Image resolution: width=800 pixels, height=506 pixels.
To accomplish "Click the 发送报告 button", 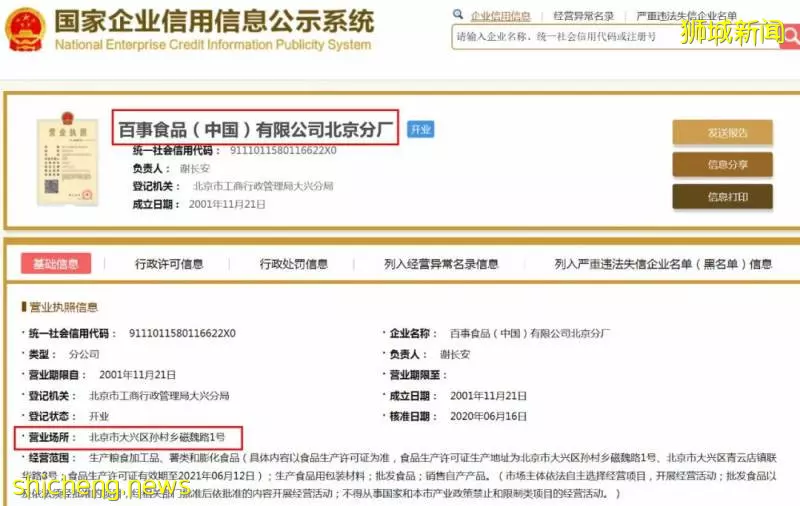I will click(722, 133).
